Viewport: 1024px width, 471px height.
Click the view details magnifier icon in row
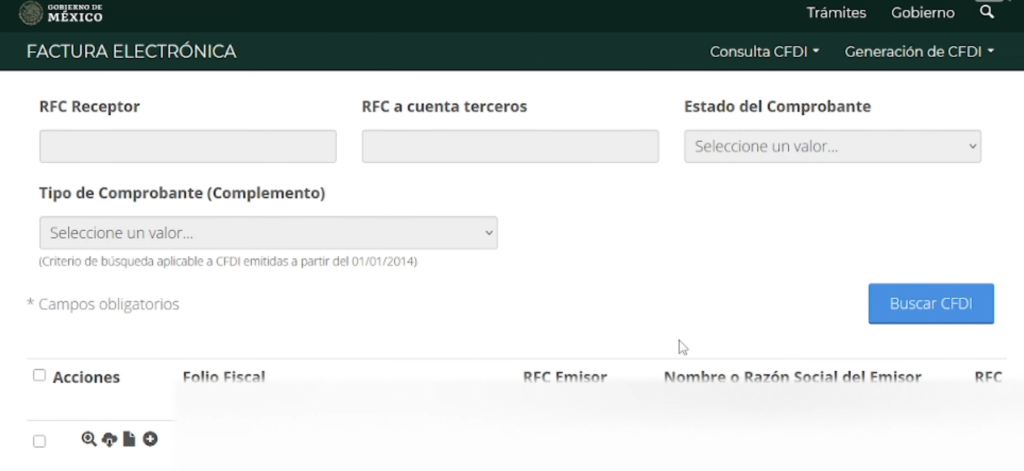[x=89, y=439]
